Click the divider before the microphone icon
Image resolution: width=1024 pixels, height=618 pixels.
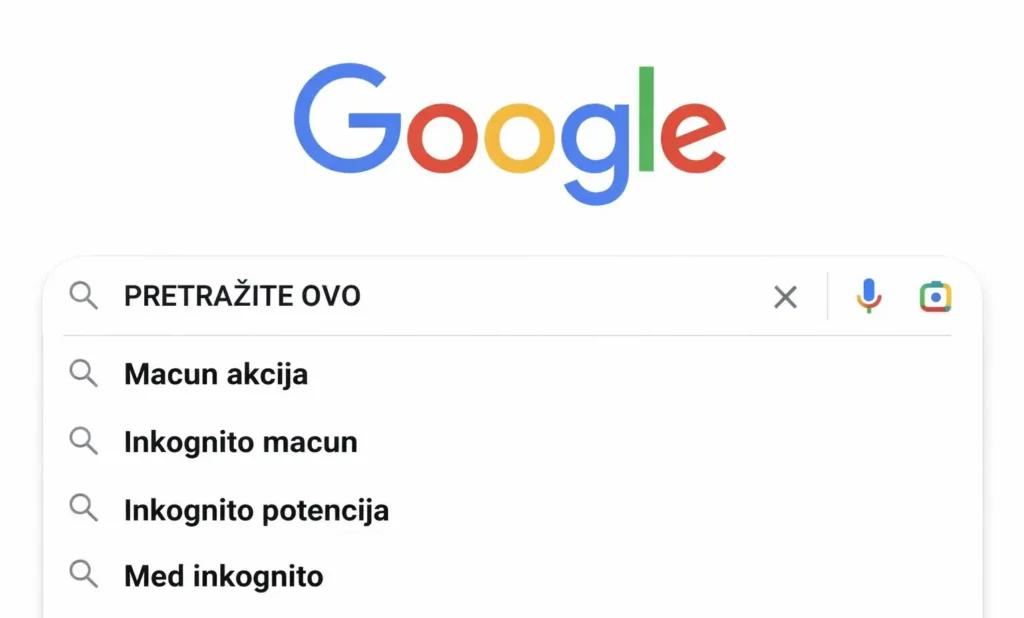point(828,296)
